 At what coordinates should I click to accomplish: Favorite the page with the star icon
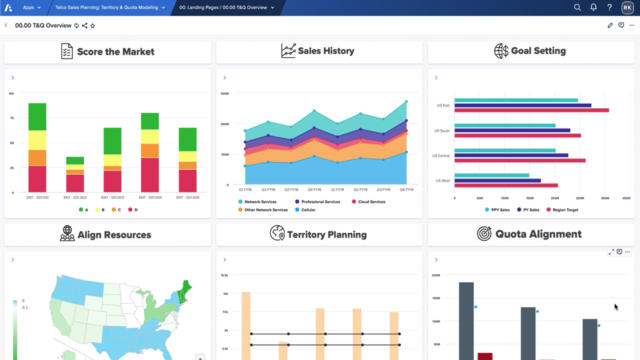pos(93,25)
